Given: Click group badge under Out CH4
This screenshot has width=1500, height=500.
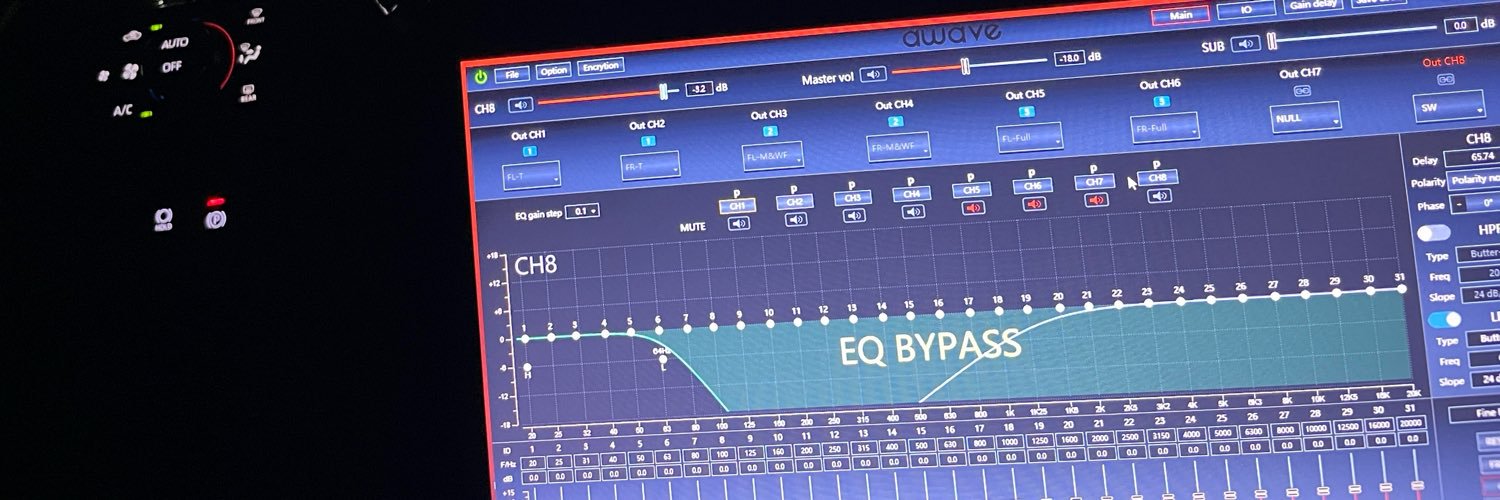Looking at the screenshot, I should [x=896, y=122].
